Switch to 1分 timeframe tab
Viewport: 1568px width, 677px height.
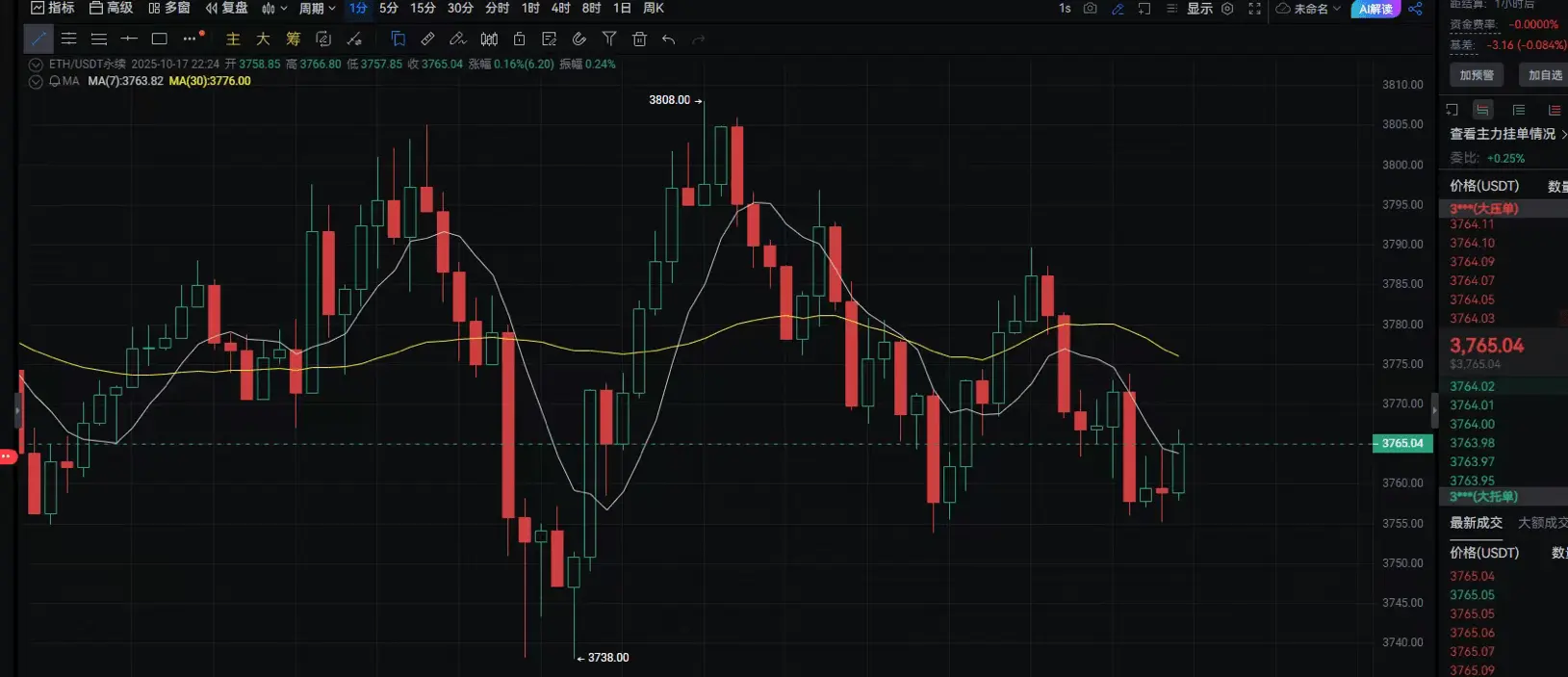(x=358, y=8)
